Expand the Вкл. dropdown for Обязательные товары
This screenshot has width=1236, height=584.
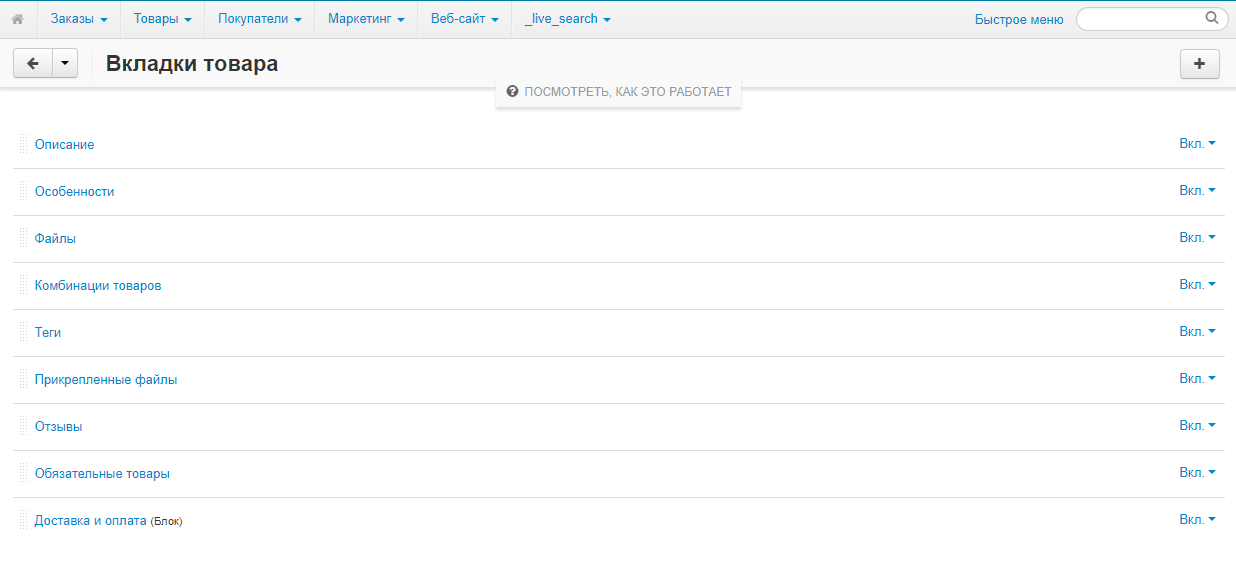pyautogui.click(x=1197, y=473)
